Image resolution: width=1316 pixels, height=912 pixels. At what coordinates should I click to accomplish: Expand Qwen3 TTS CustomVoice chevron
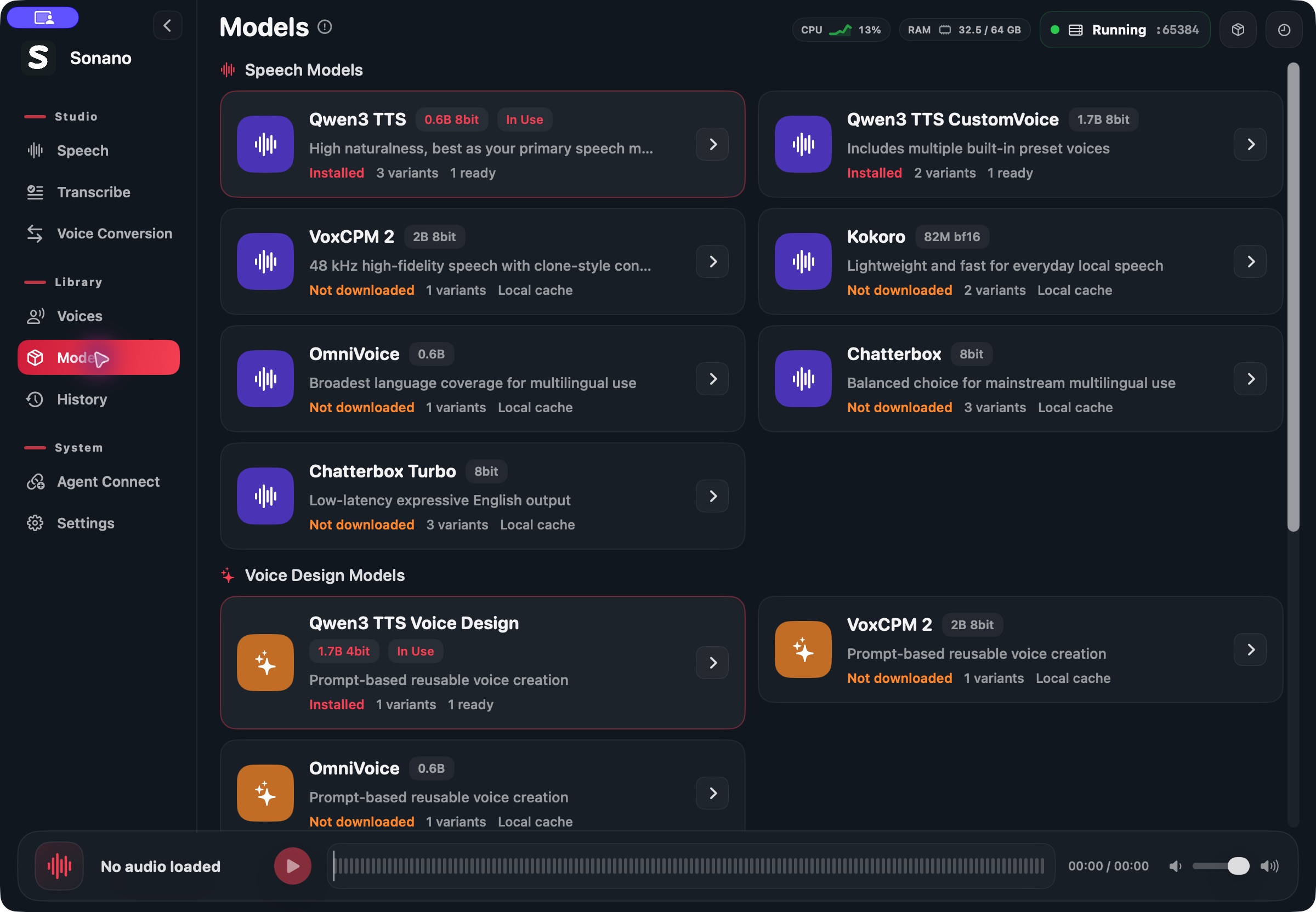pyautogui.click(x=1250, y=144)
